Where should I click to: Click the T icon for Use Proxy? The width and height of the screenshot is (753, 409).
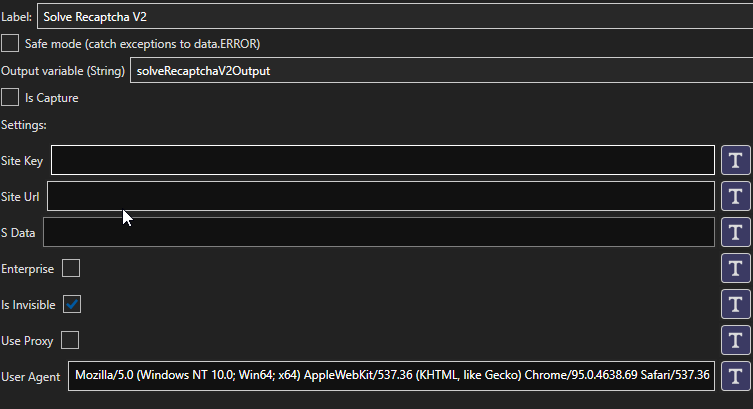[736, 340]
